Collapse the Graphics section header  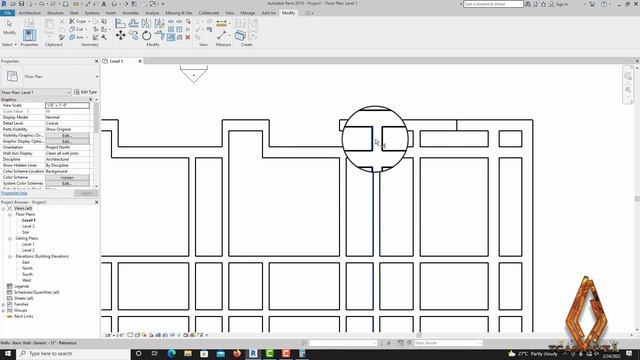tap(90, 100)
